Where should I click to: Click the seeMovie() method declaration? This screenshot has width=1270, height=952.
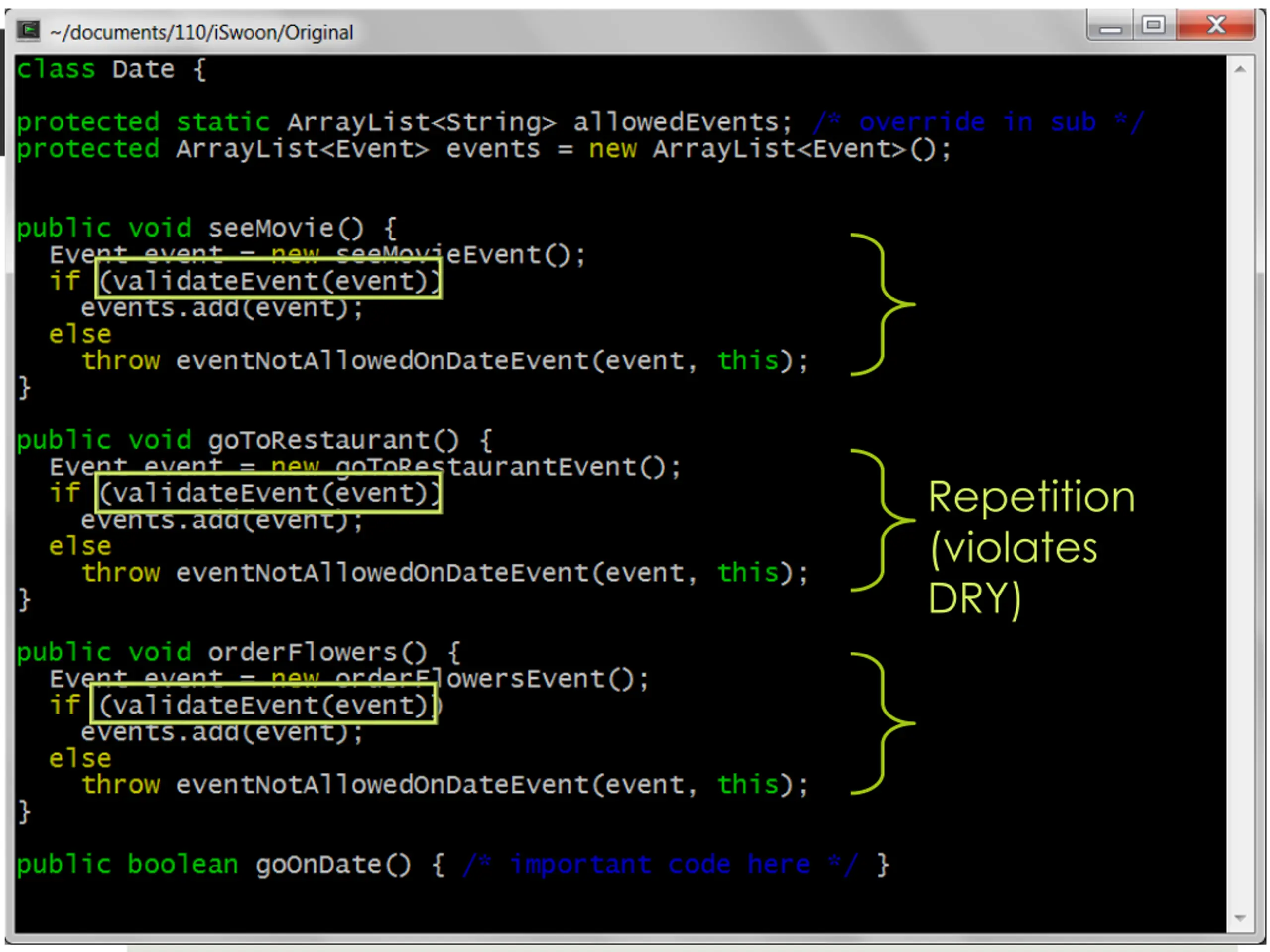tap(207, 229)
